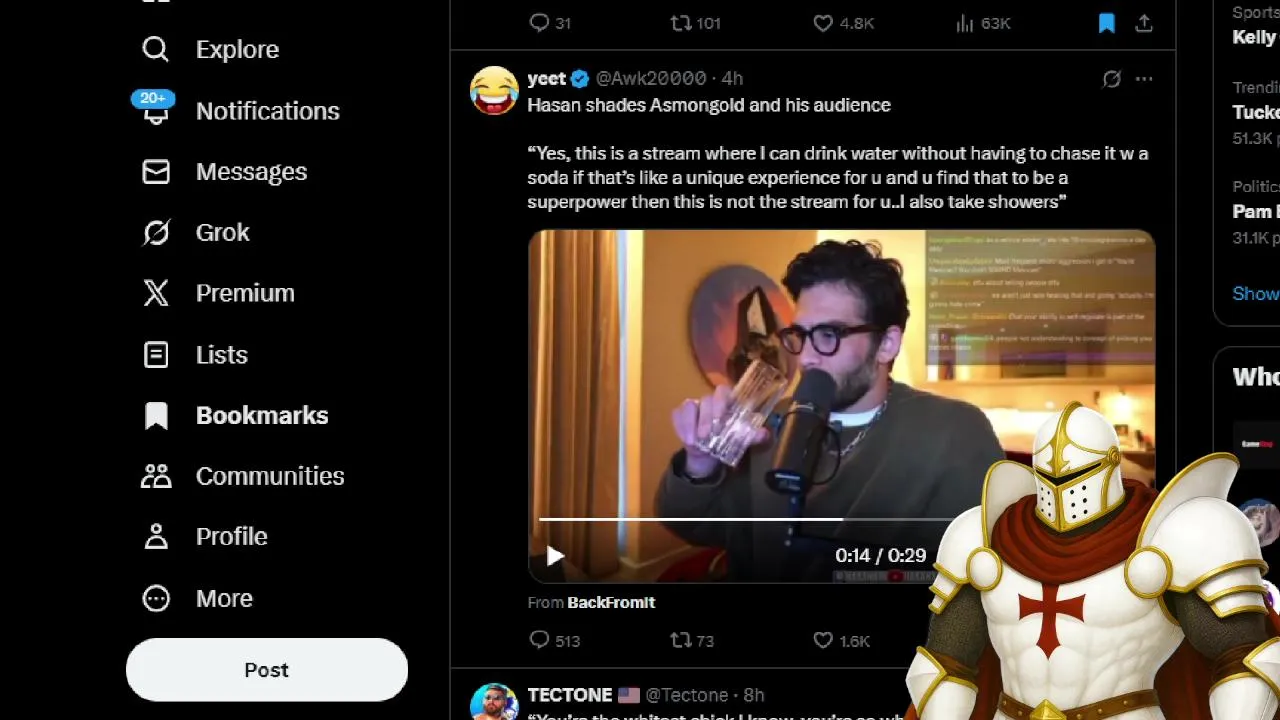This screenshot has width=1280, height=720.
Task: Like yeet's tweet with 1.6K likes
Action: pos(823,640)
